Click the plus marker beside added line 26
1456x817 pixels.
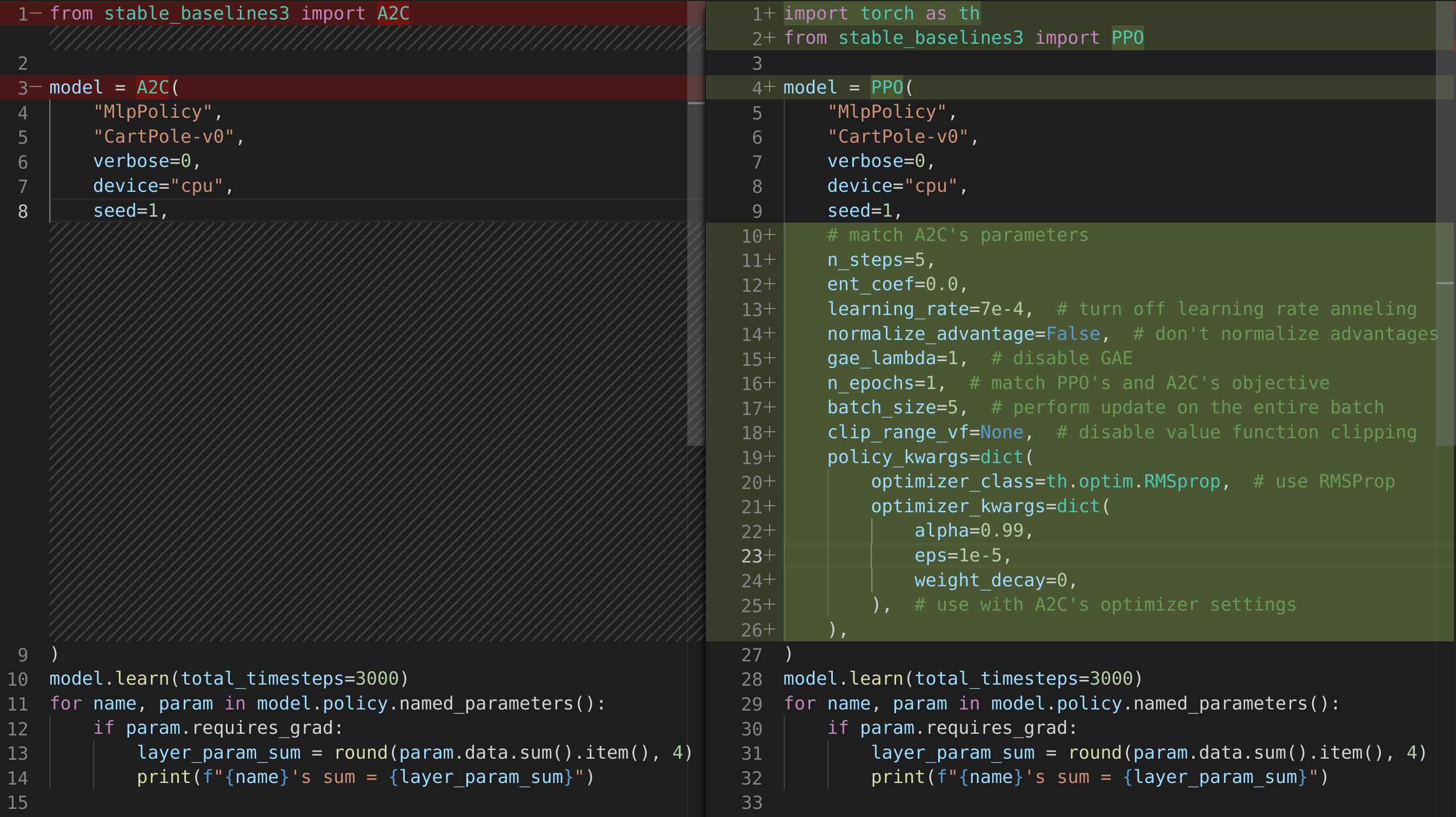[x=769, y=629]
